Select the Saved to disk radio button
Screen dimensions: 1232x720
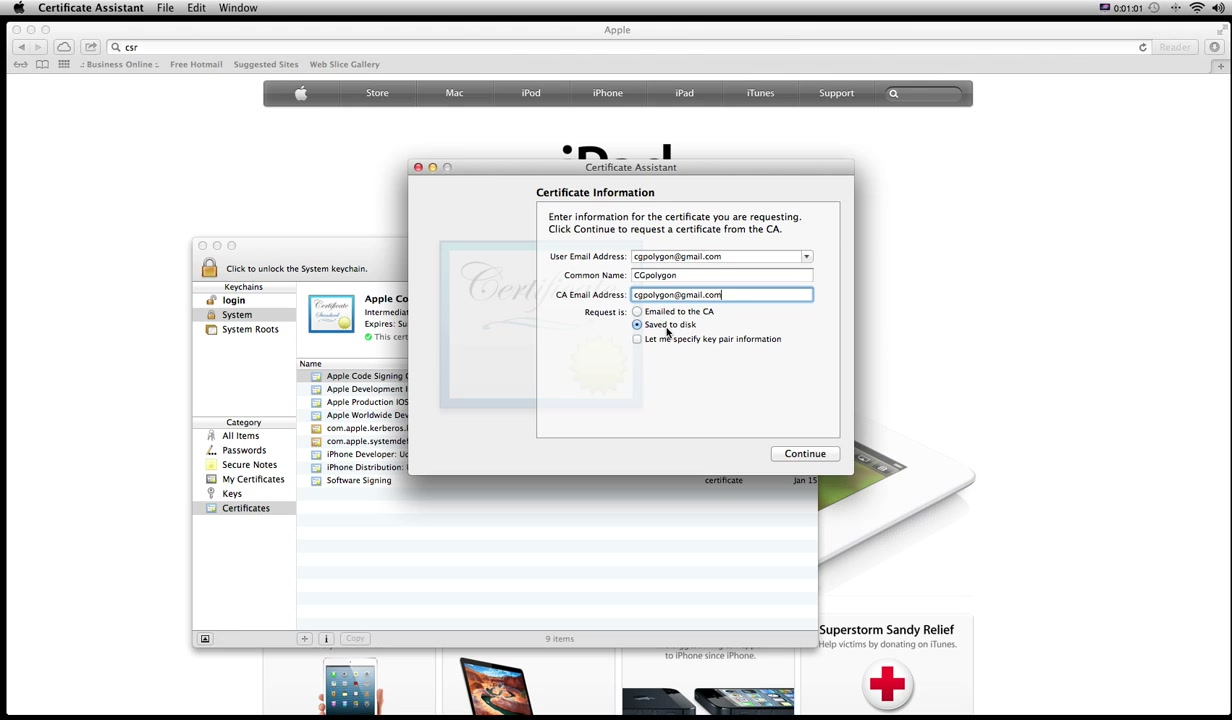[x=637, y=324]
